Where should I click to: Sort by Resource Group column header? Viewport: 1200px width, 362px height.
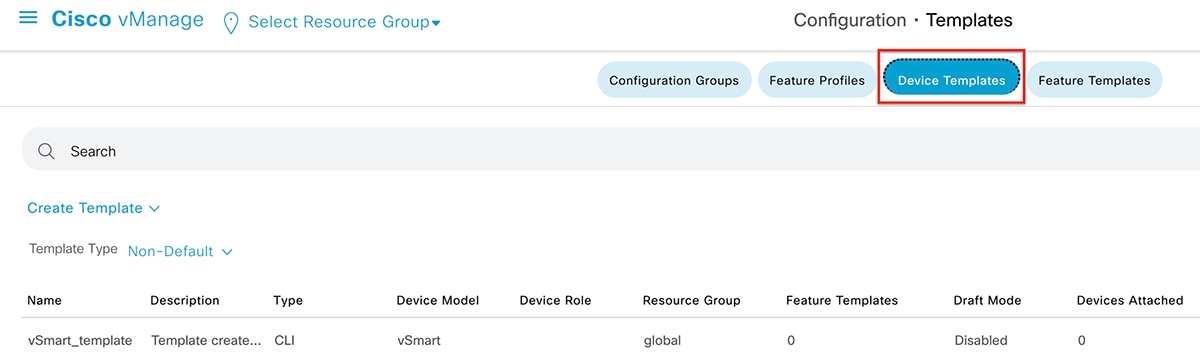[x=691, y=300]
